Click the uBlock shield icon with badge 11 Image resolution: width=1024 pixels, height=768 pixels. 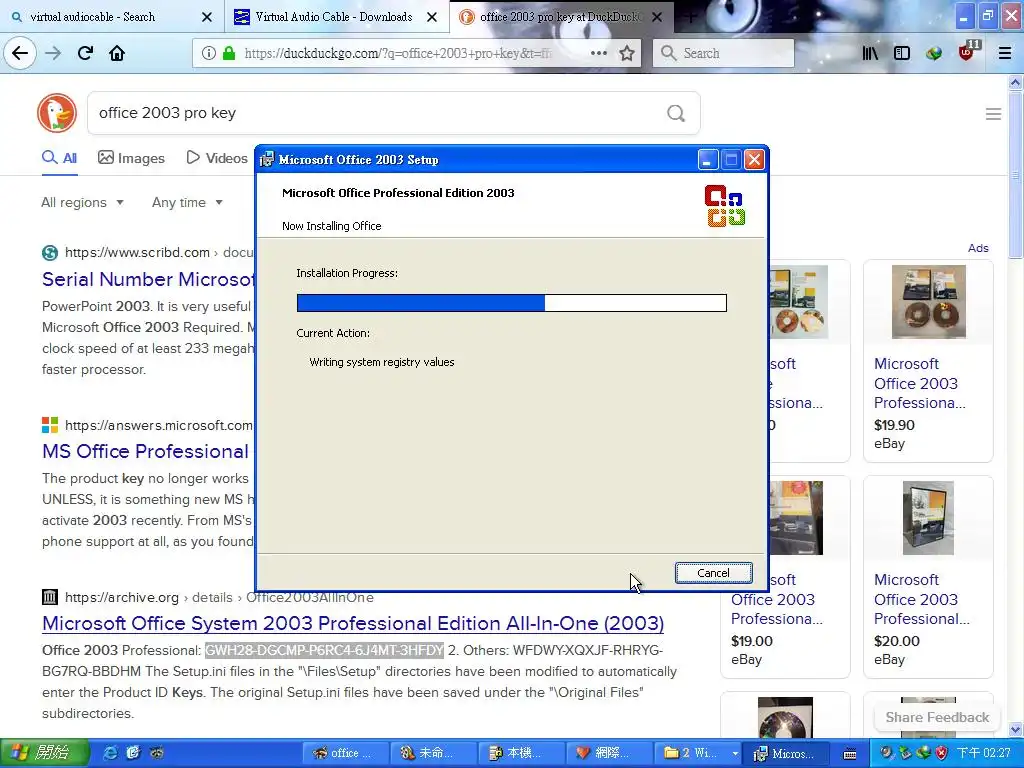[967, 52]
